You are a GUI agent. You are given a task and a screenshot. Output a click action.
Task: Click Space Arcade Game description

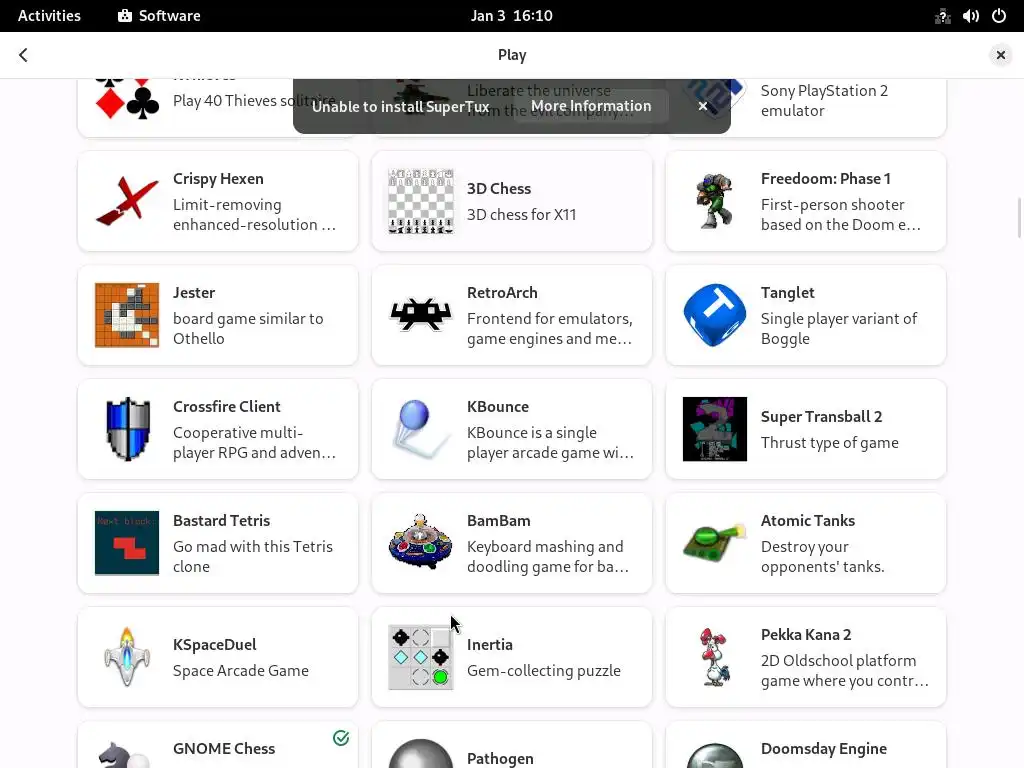pyautogui.click(x=240, y=671)
